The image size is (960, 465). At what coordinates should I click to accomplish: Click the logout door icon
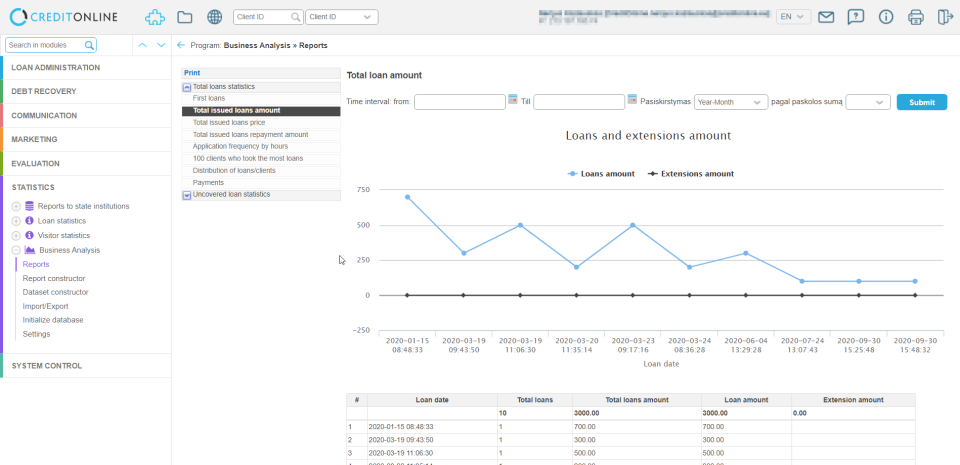coord(945,17)
